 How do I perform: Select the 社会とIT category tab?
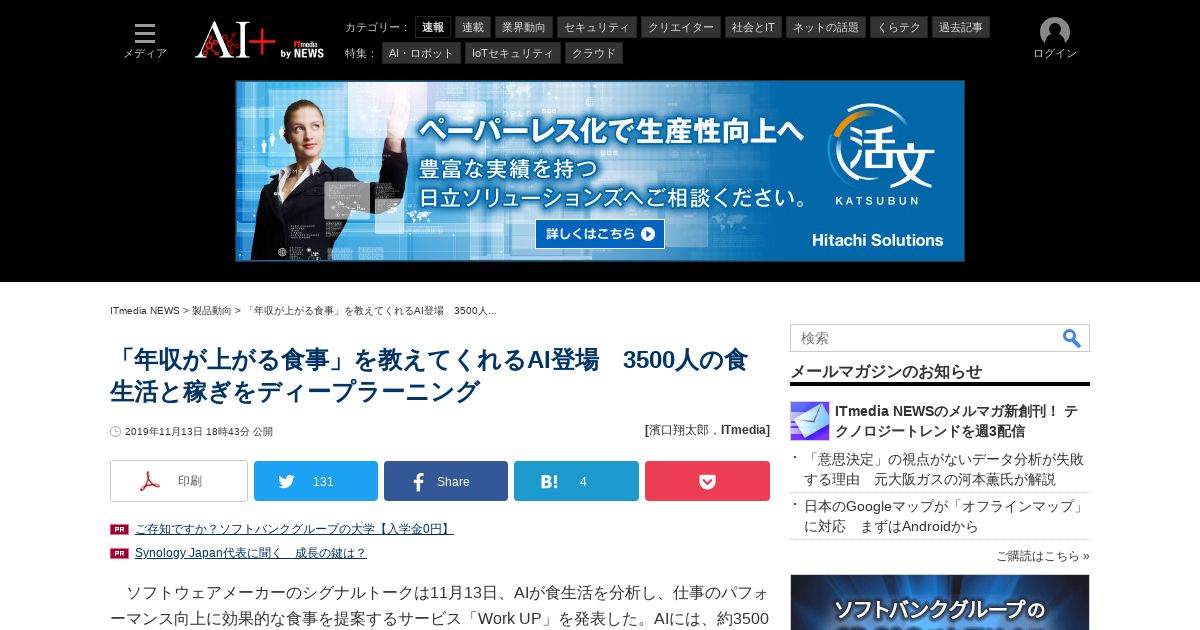click(753, 27)
